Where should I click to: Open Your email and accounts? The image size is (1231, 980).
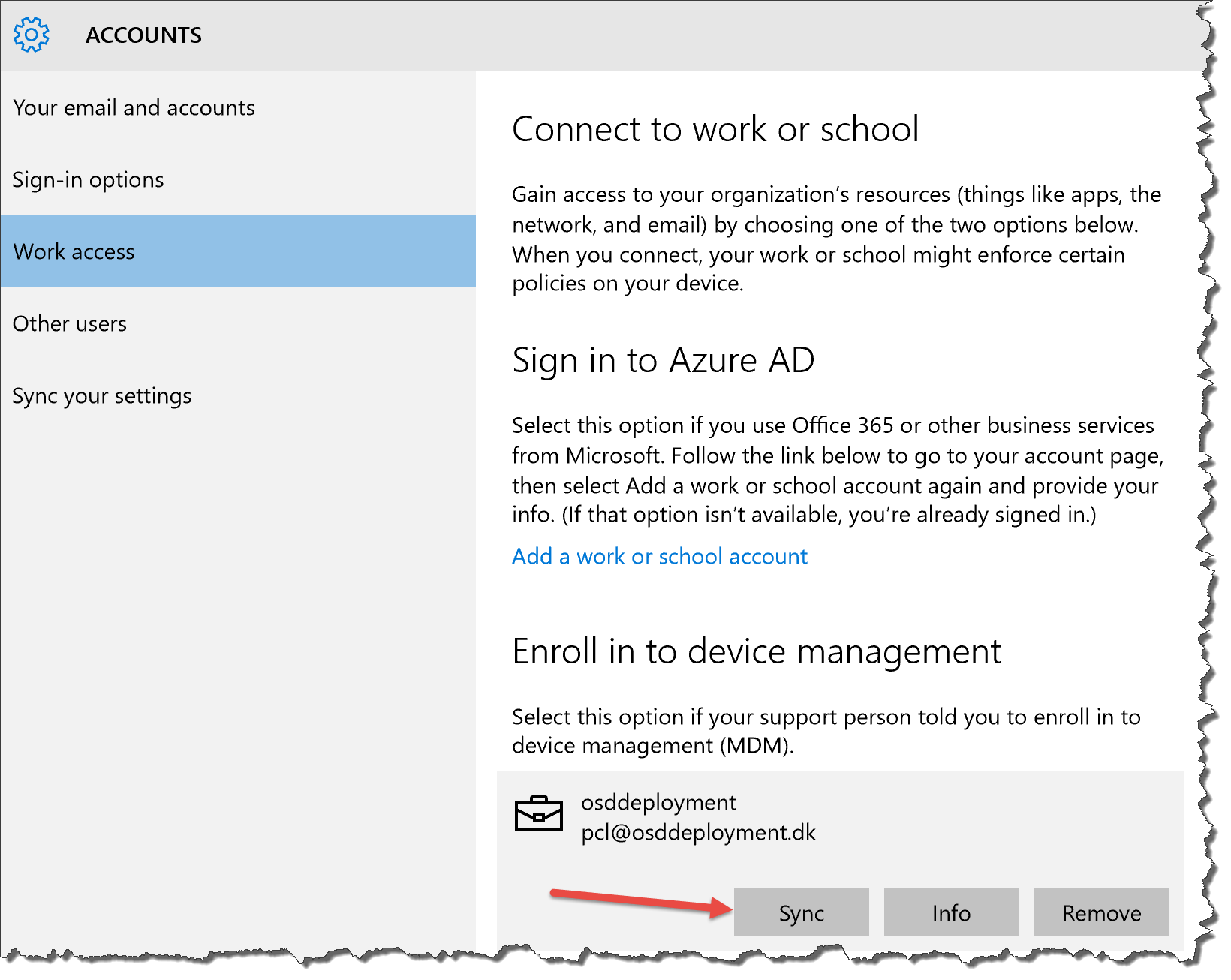click(134, 107)
